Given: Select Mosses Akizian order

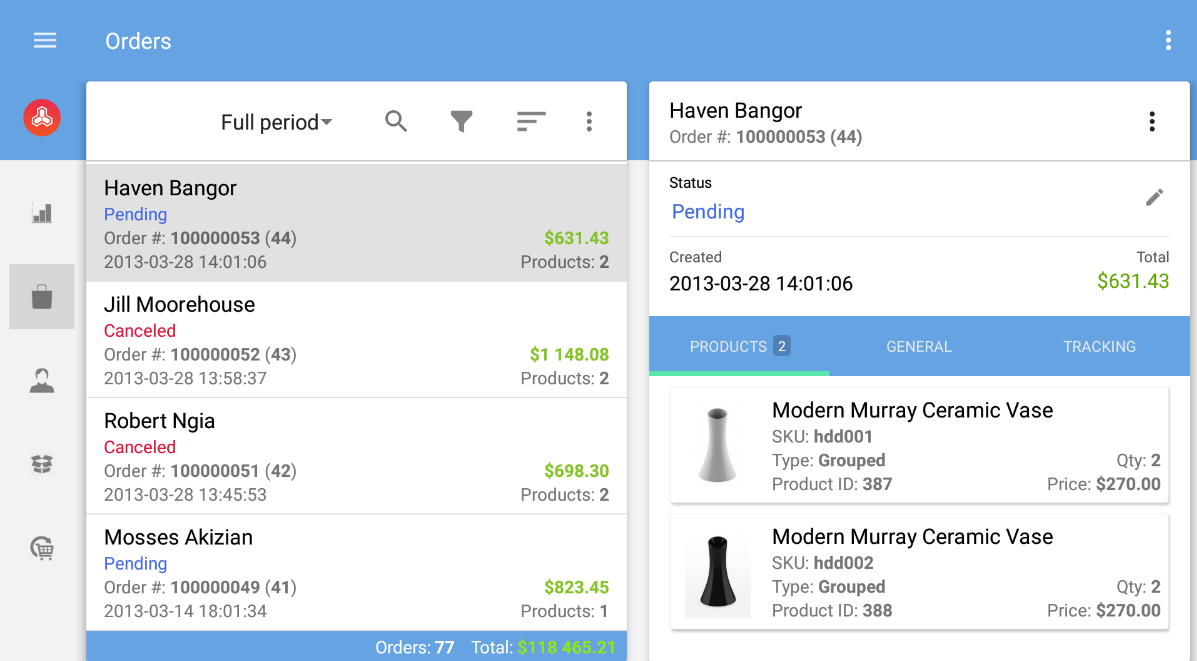Looking at the screenshot, I should point(357,572).
